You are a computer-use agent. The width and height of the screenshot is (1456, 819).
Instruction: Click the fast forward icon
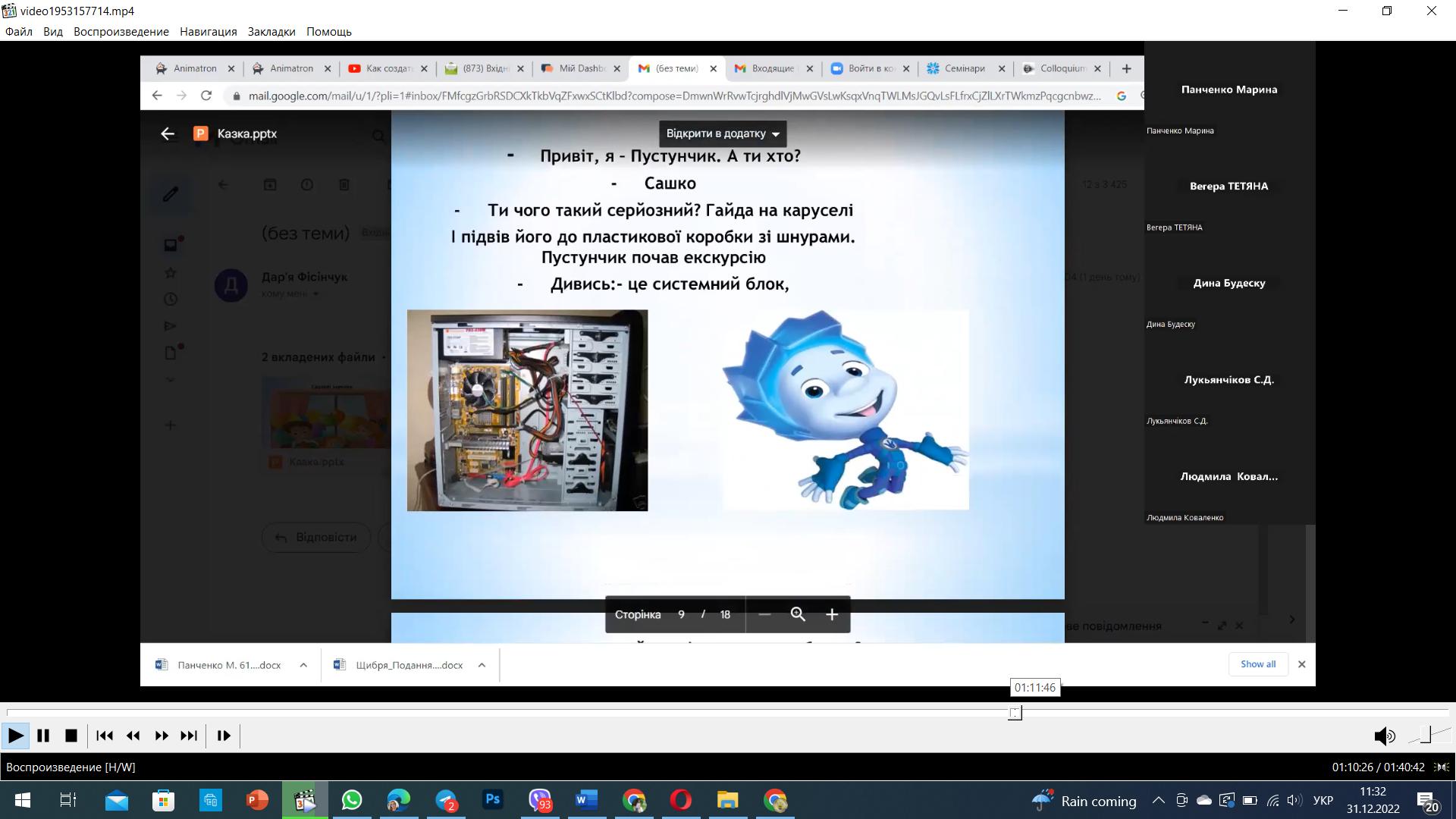162,736
